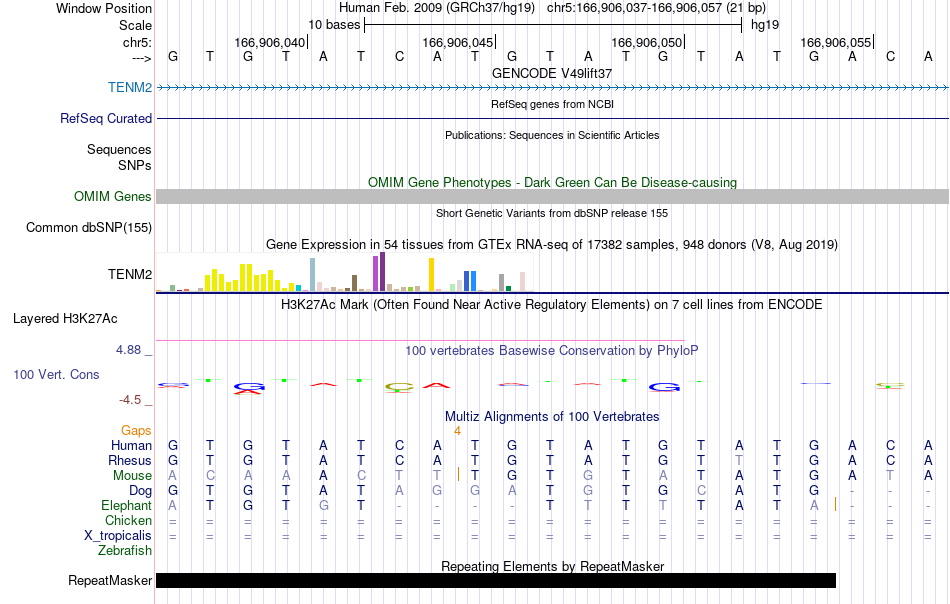Click the Zebrafish species label
The image size is (950, 604).
(x=125, y=551)
